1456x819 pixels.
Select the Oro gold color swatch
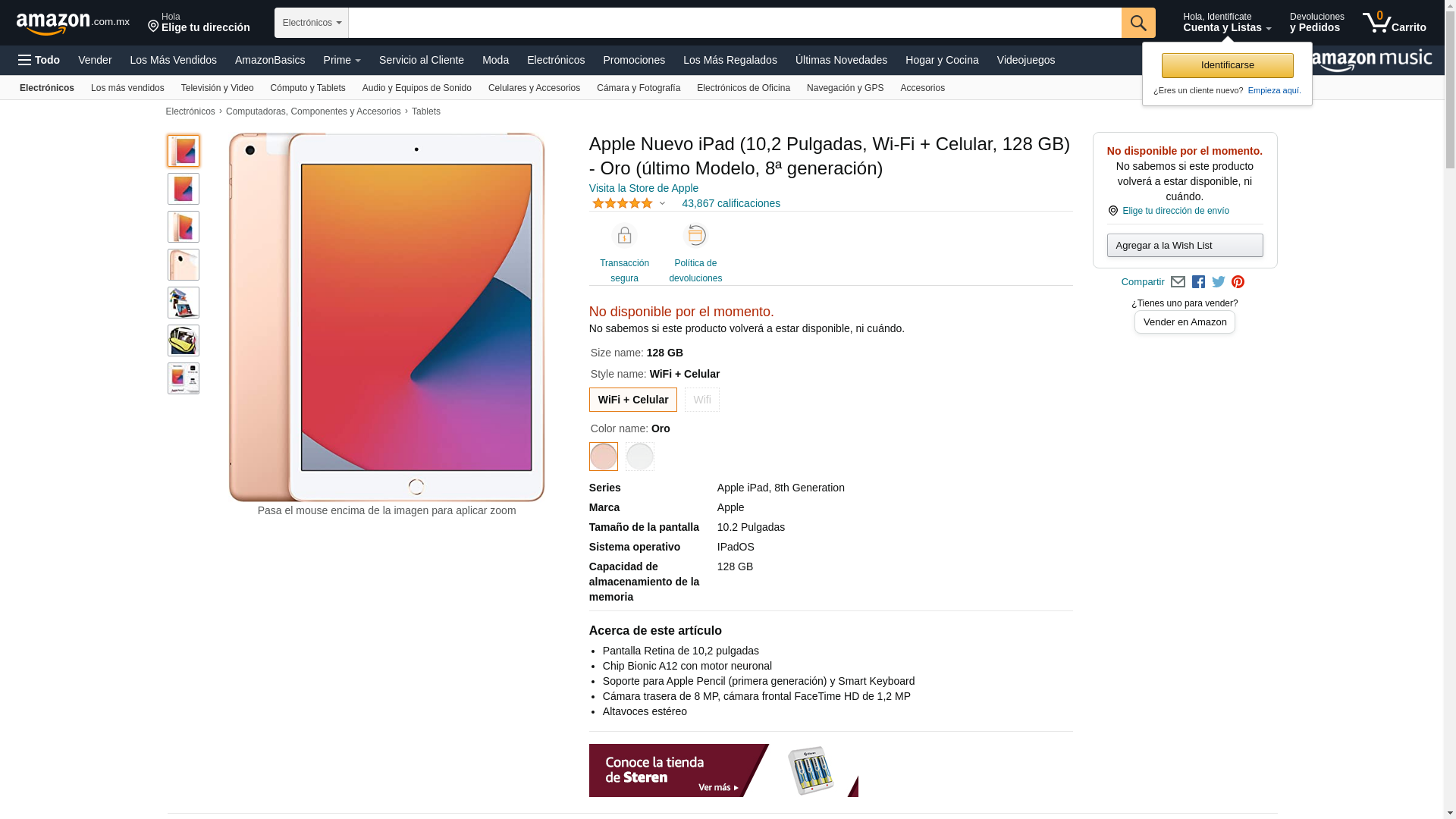tap(604, 457)
